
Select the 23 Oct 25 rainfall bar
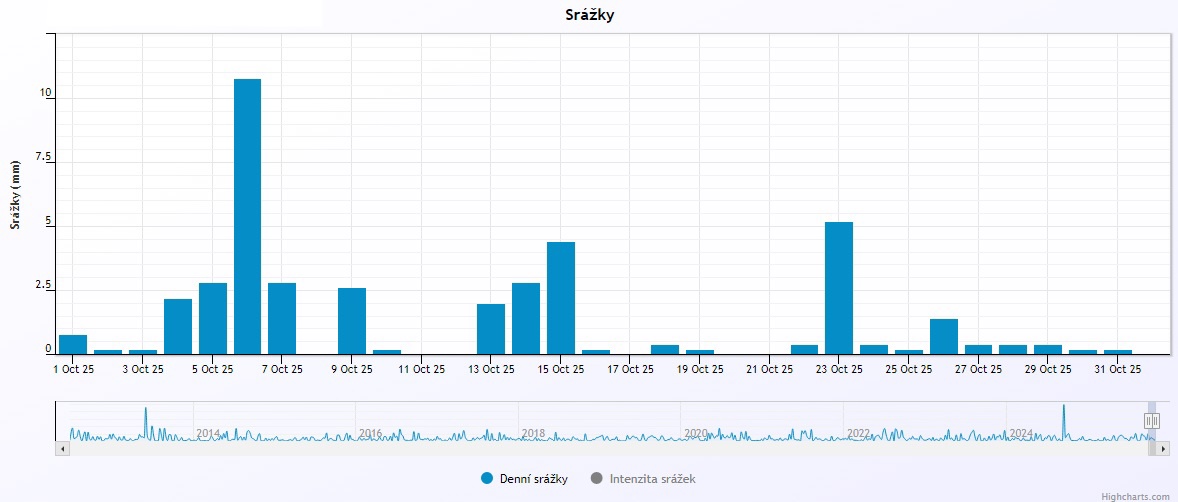(838, 288)
